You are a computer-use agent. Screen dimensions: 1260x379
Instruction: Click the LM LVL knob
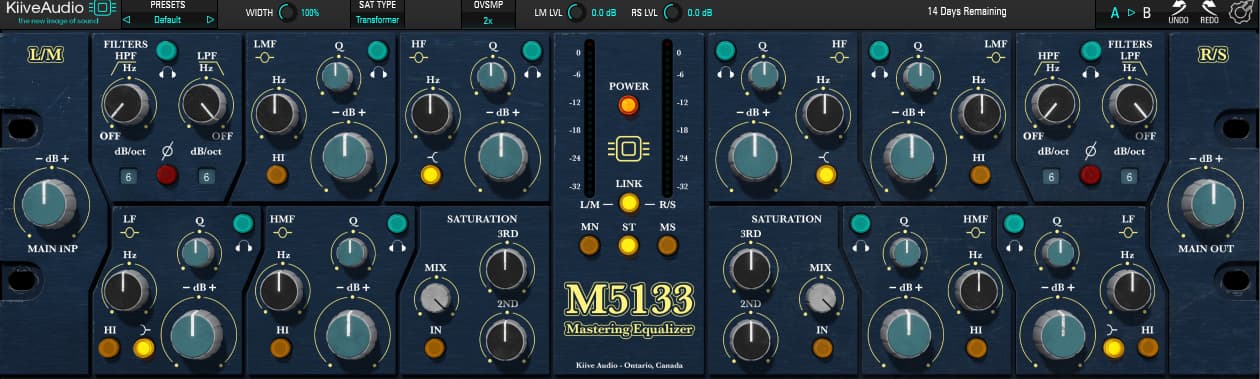(x=577, y=13)
